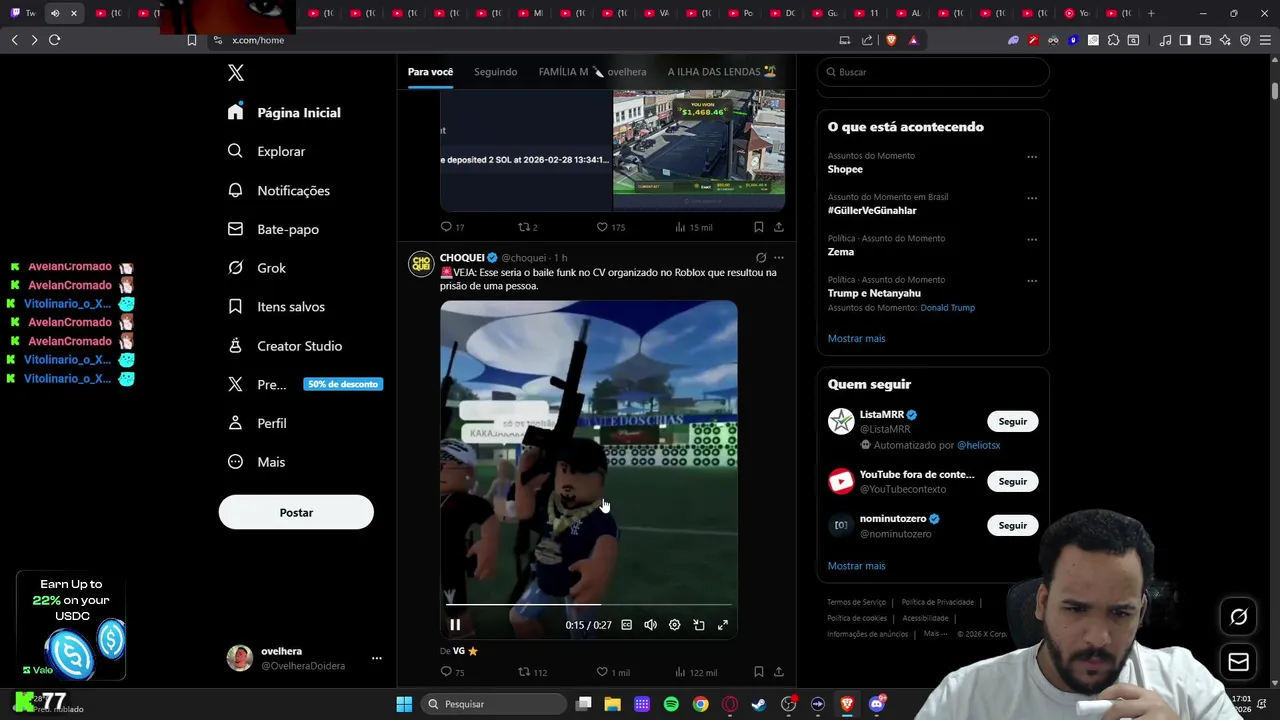The image size is (1280, 720).
Task: Reply to the post with 17 replies
Action: [452, 227]
